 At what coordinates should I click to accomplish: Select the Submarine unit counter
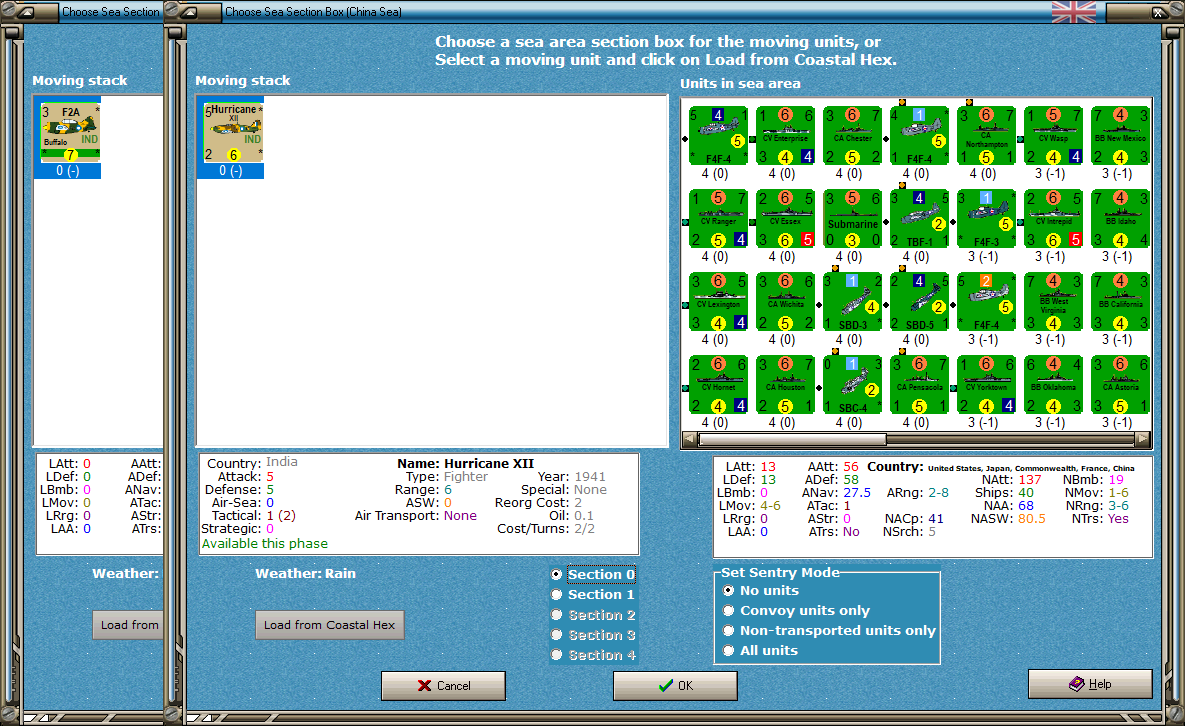point(852,219)
